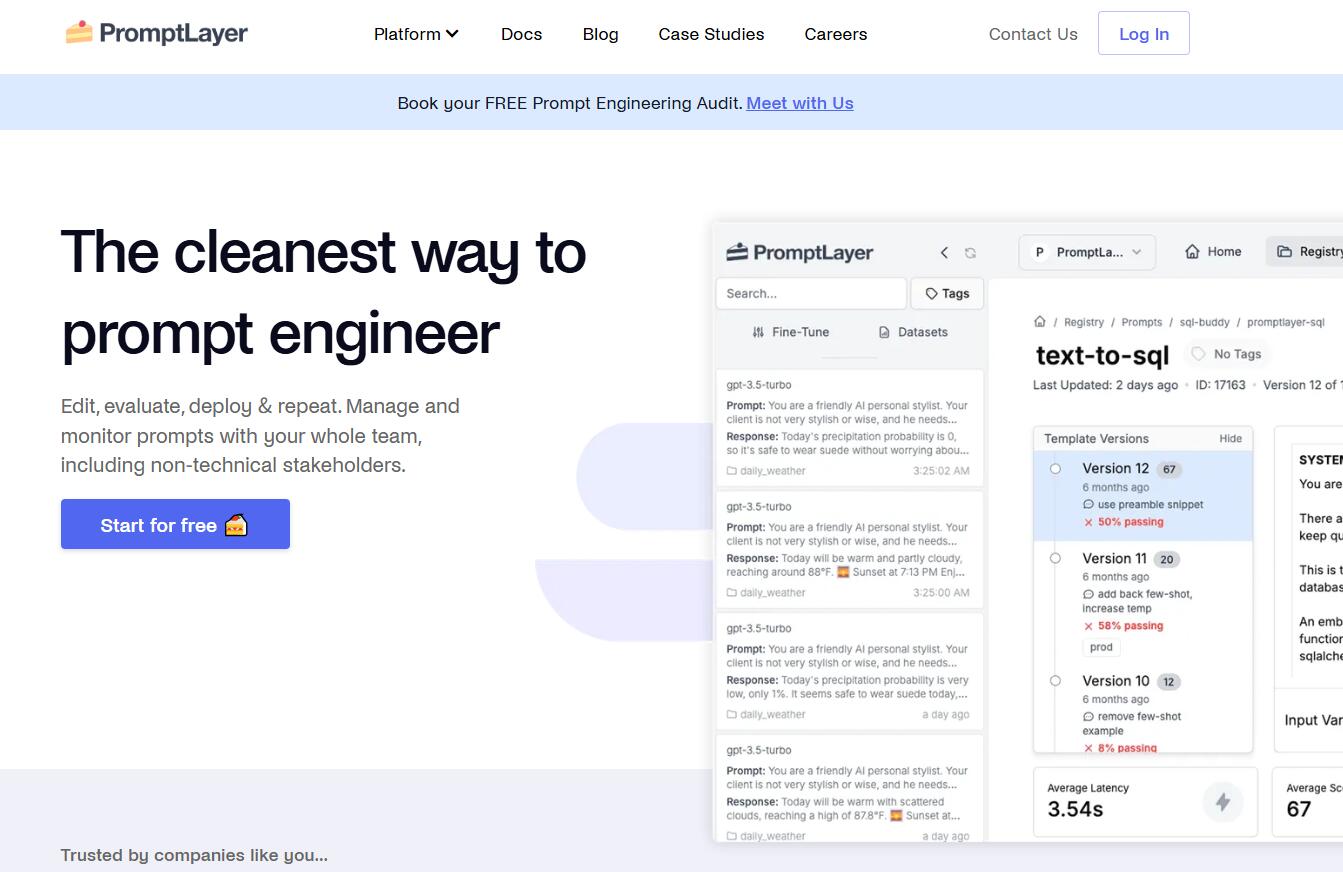Visit the Careers page
Image resolution: width=1343 pixels, height=872 pixels.
click(835, 34)
